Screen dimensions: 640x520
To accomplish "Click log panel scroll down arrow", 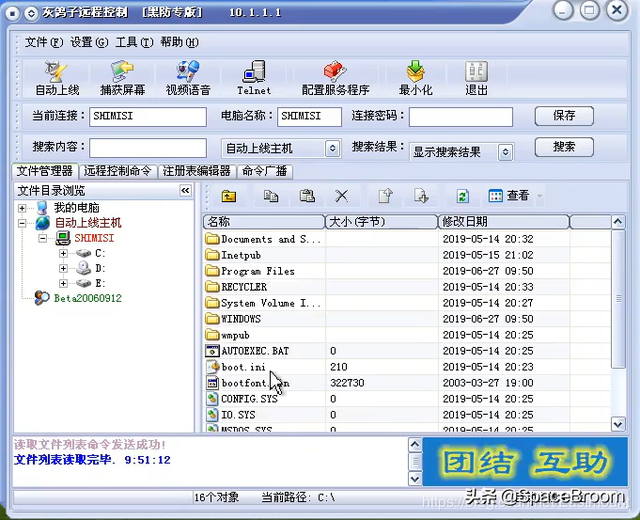I will tap(415, 479).
